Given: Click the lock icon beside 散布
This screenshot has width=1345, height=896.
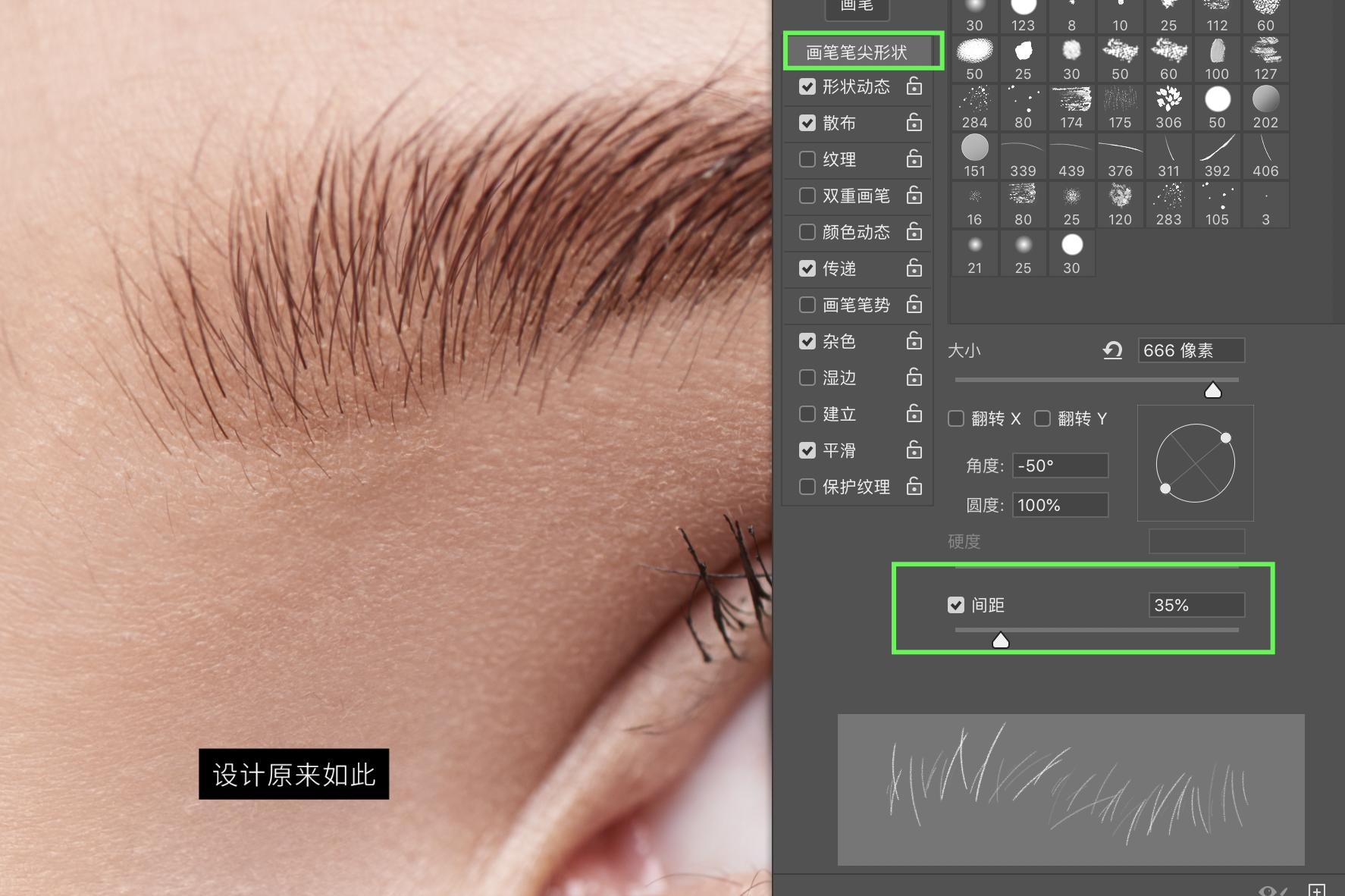Looking at the screenshot, I should pyautogui.click(x=914, y=122).
